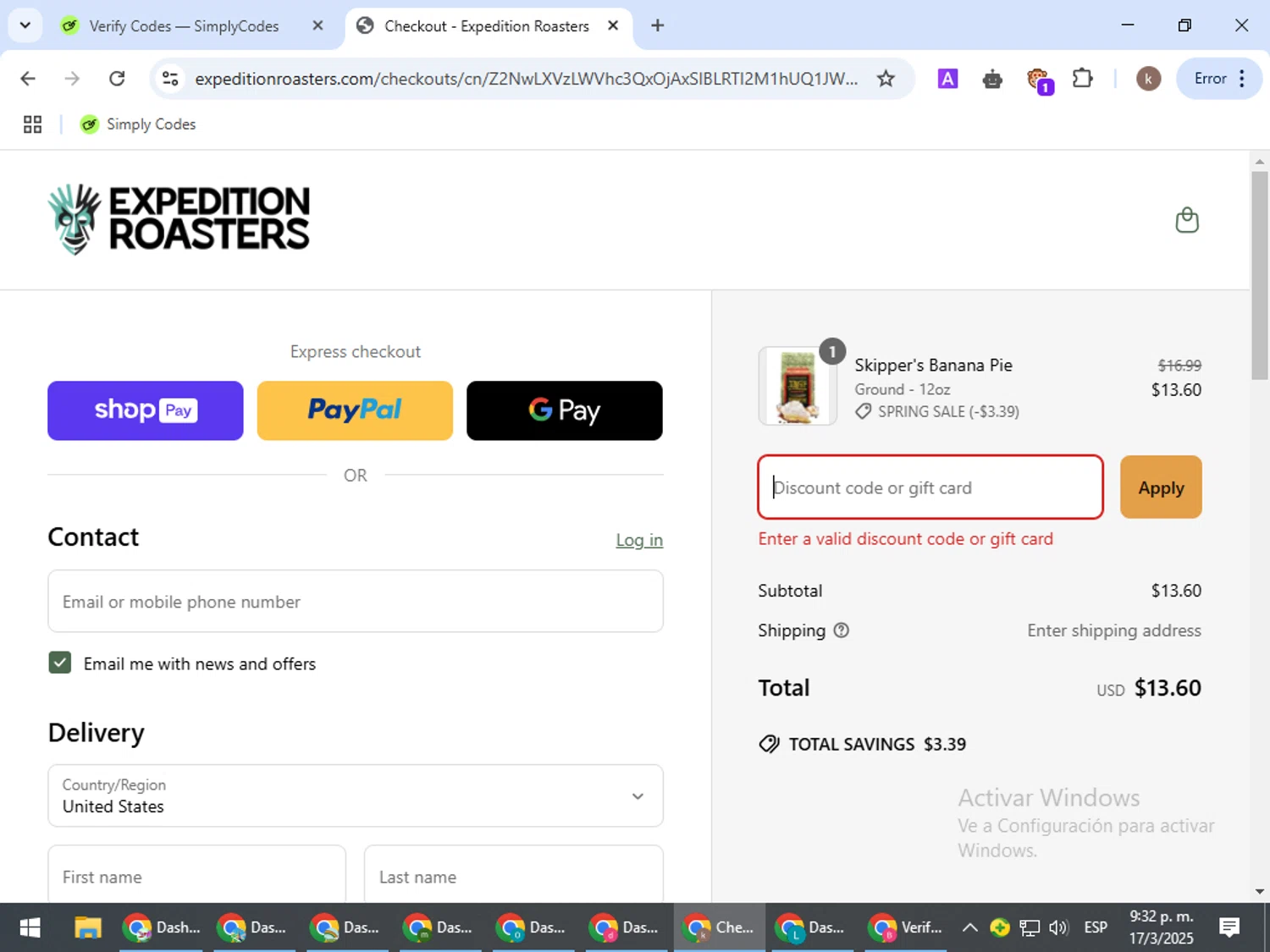1270x952 pixels.
Task: Click the Shipping help question icon
Action: (841, 630)
